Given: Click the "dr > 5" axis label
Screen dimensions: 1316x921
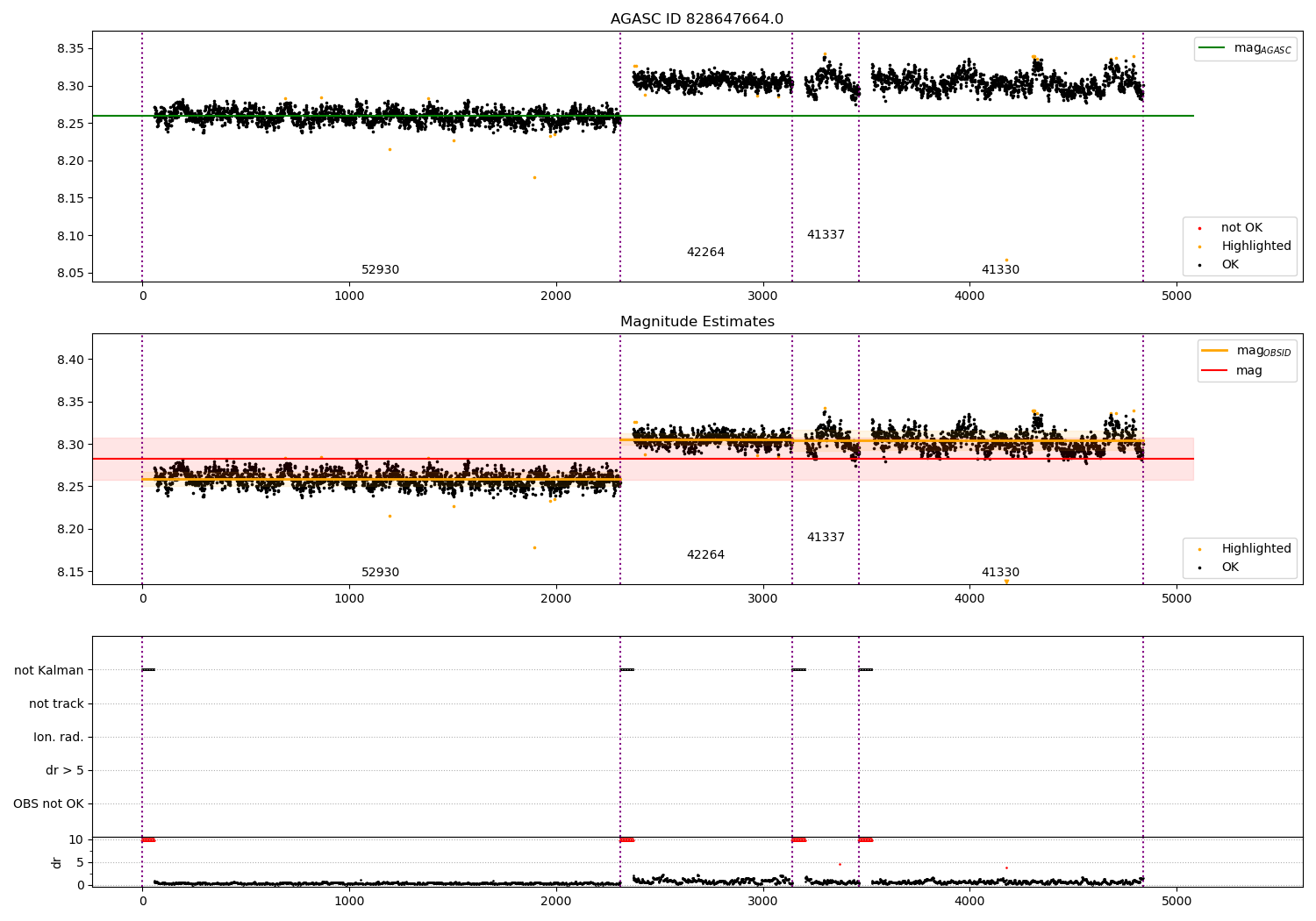Looking at the screenshot, I should click(x=65, y=771).
